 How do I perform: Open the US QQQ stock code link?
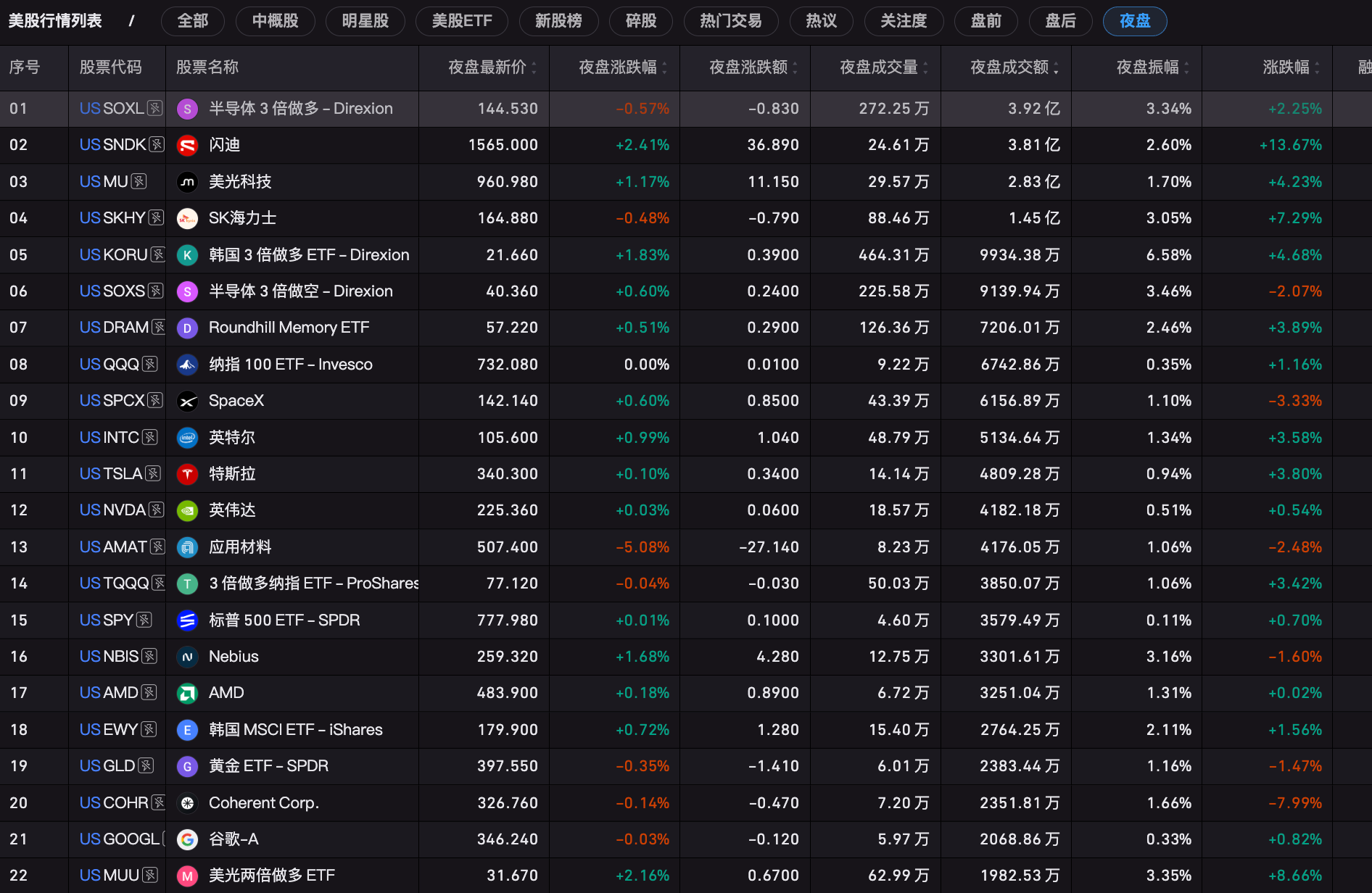(x=109, y=365)
